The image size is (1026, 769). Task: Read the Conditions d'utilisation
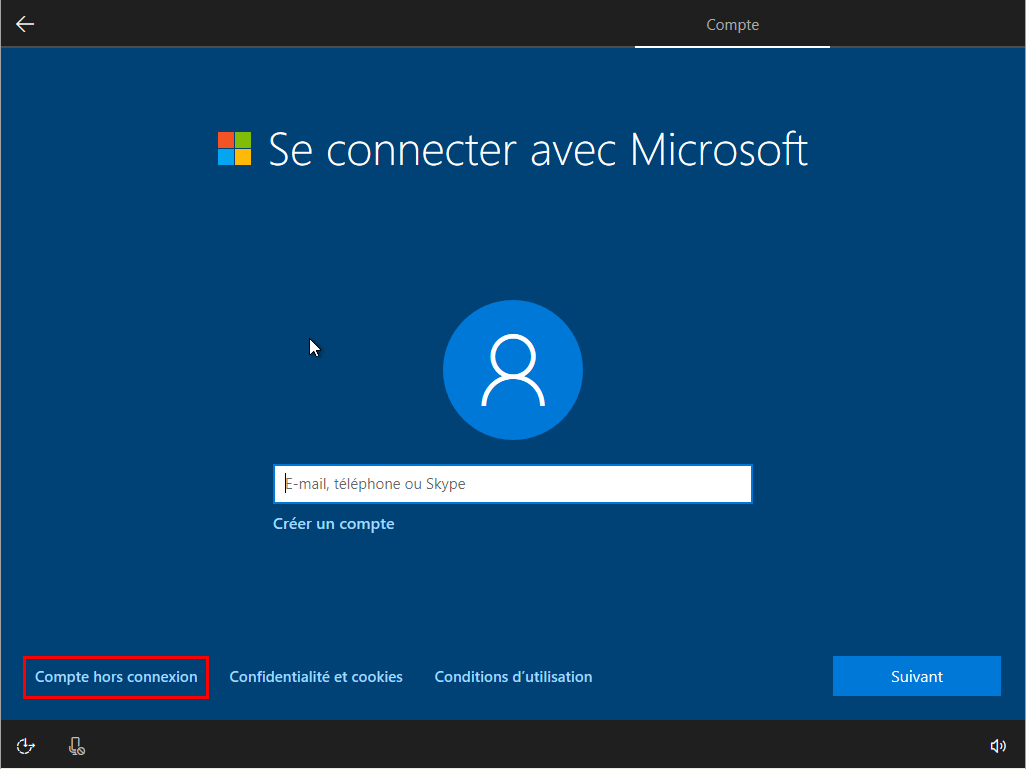click(x=513, y=676)
